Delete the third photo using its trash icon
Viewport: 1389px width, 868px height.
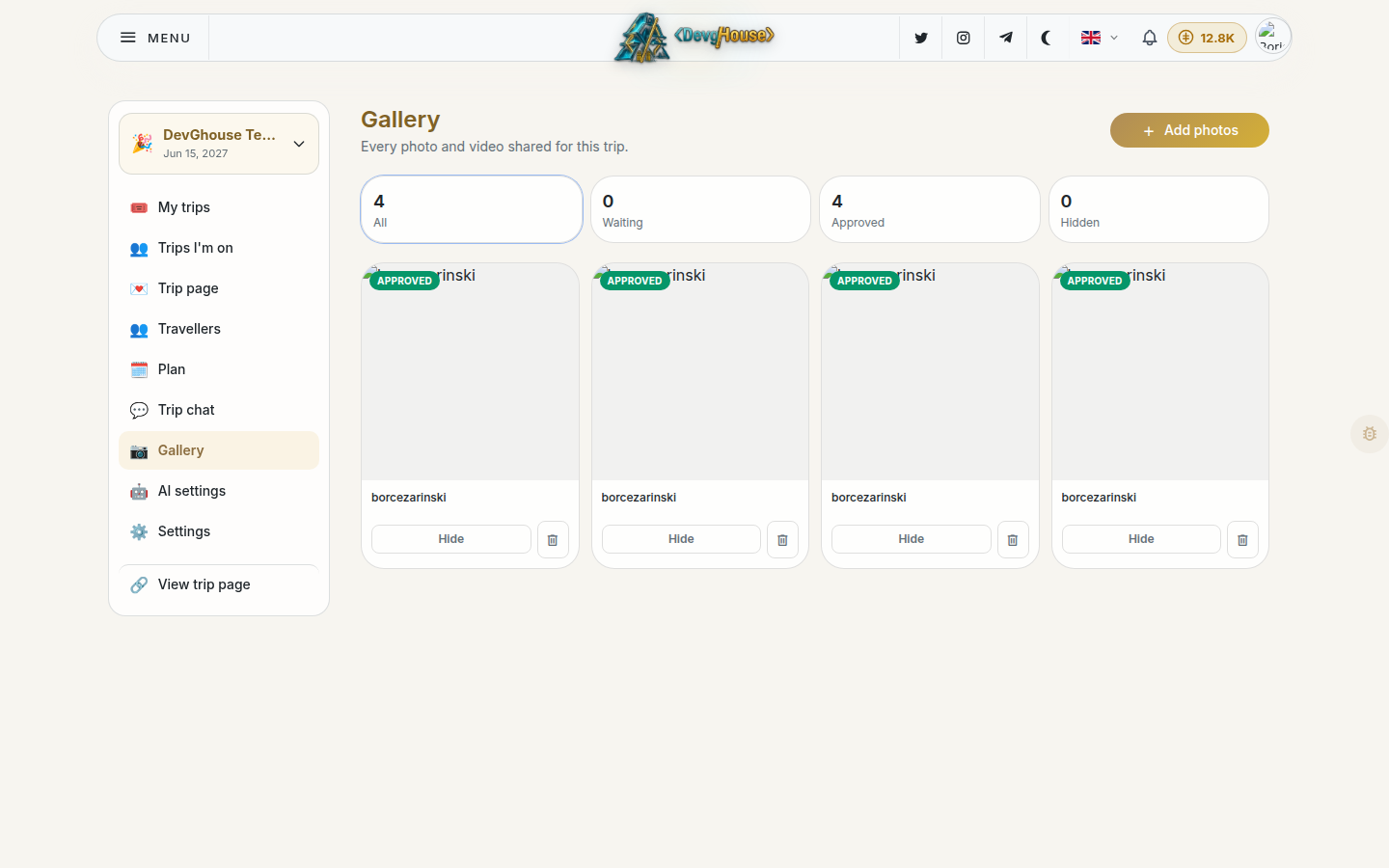(1013, 540)
